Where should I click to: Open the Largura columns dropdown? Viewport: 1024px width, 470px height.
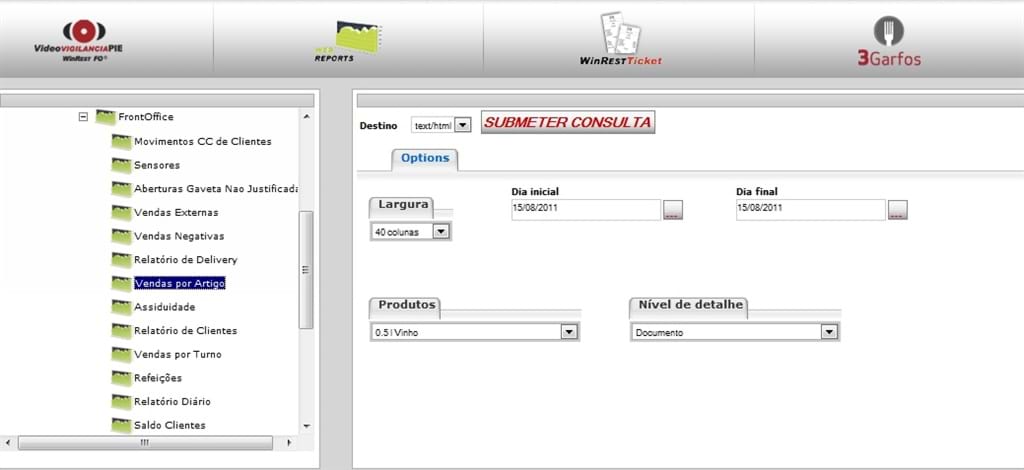pyautogui.click(x=441, y=231)
